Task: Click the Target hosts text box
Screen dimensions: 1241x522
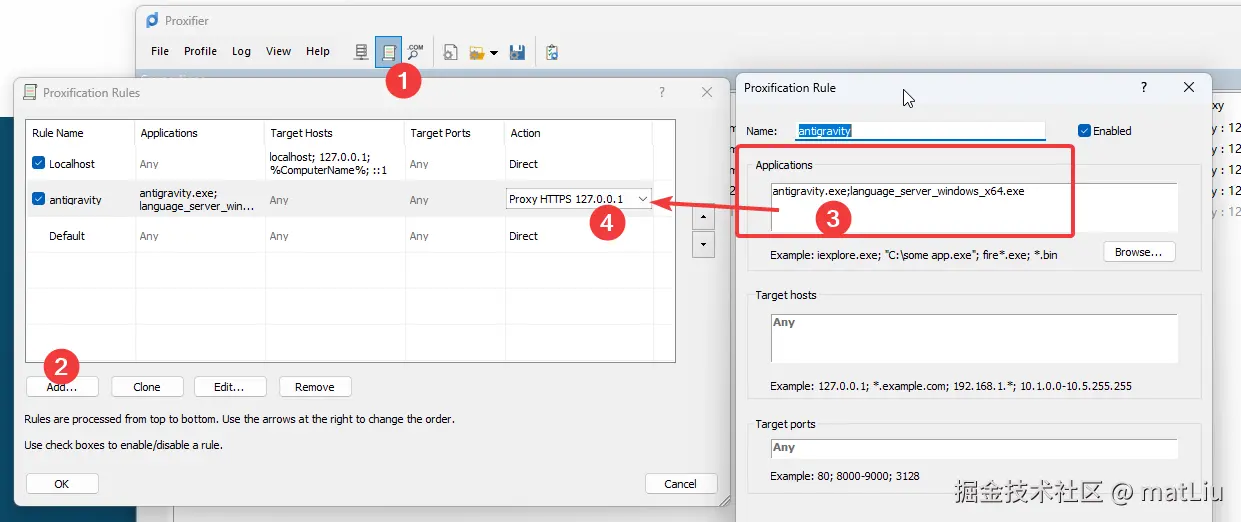Action: click(973, 338)
